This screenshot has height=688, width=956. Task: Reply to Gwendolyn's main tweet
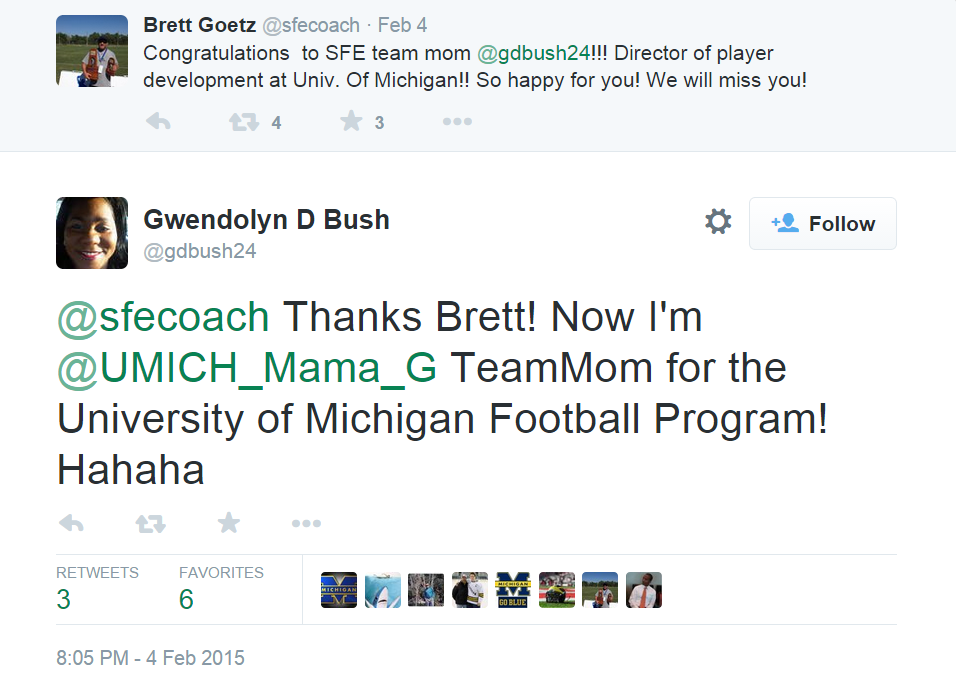(x=70, y=524)
